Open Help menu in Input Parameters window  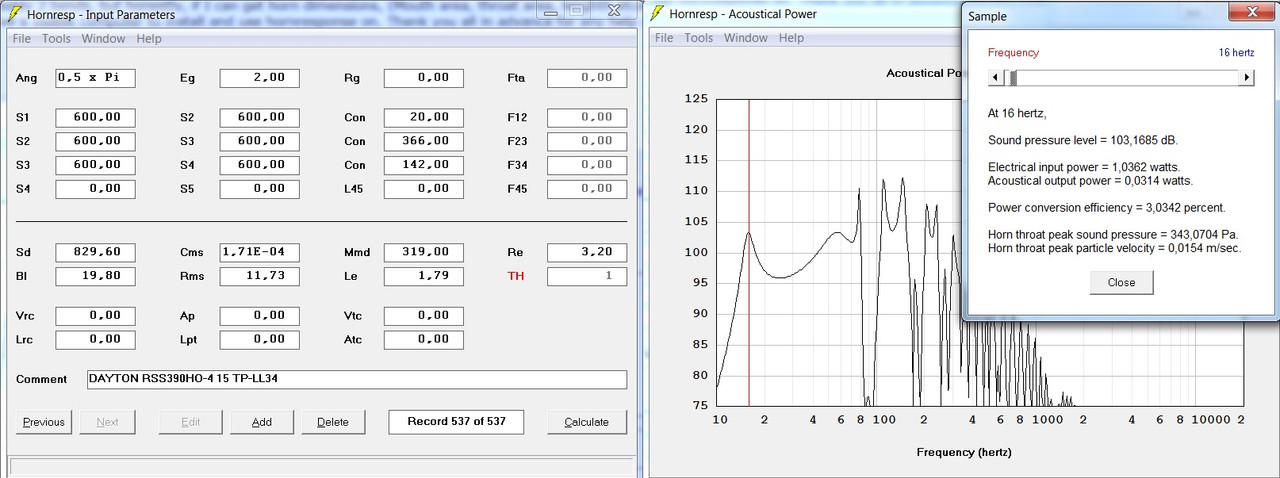pyautogui.click(x=149, y=39)
